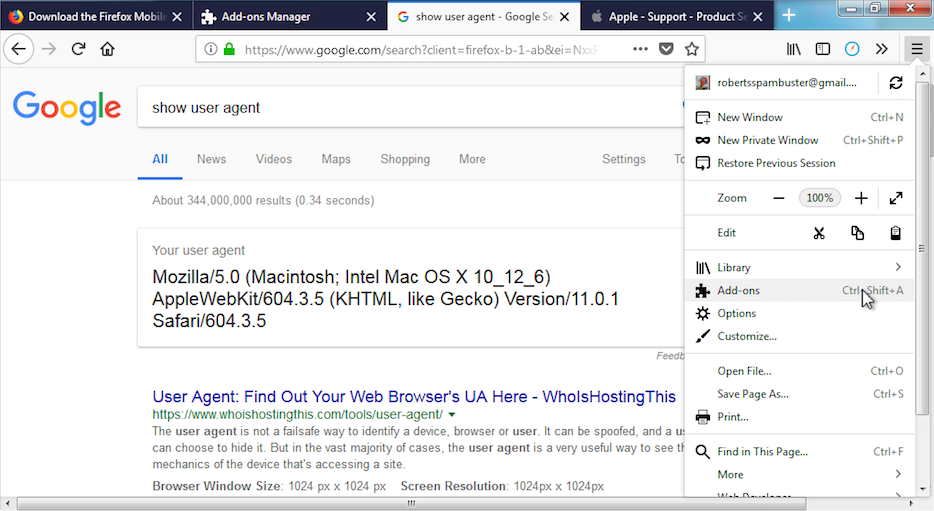Screen dimensions: 934x511
Task: Expand the toolbar overflow chevrons
Action: point(882,49)
